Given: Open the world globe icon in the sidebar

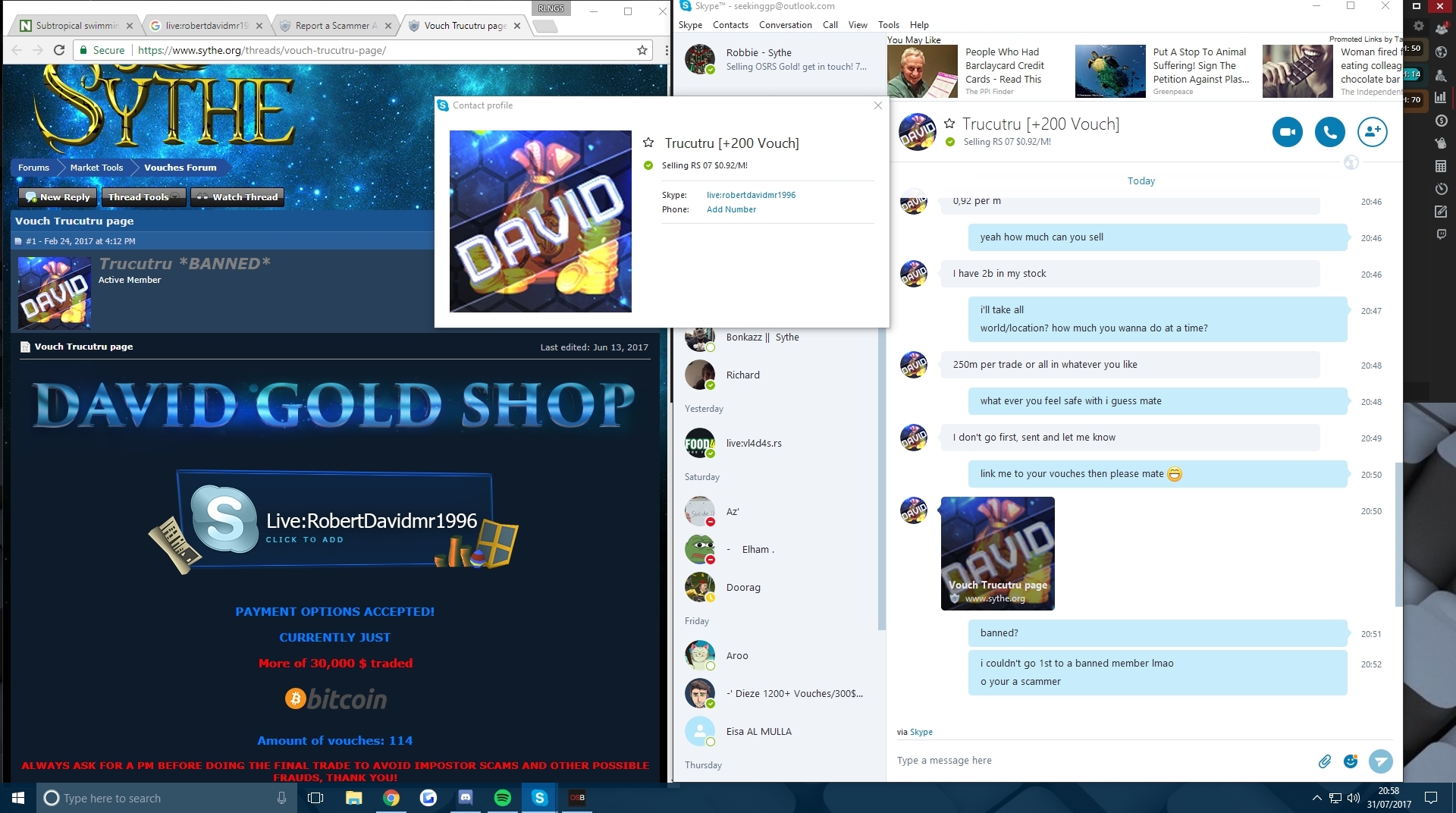Looking at the screenshot, I should [x=1441, y=52].
